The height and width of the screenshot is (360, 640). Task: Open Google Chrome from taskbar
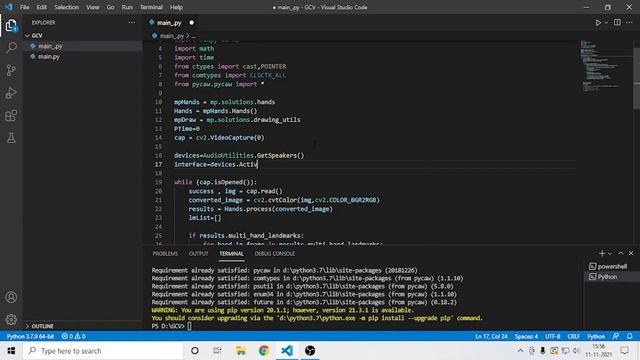coord(264,351)
